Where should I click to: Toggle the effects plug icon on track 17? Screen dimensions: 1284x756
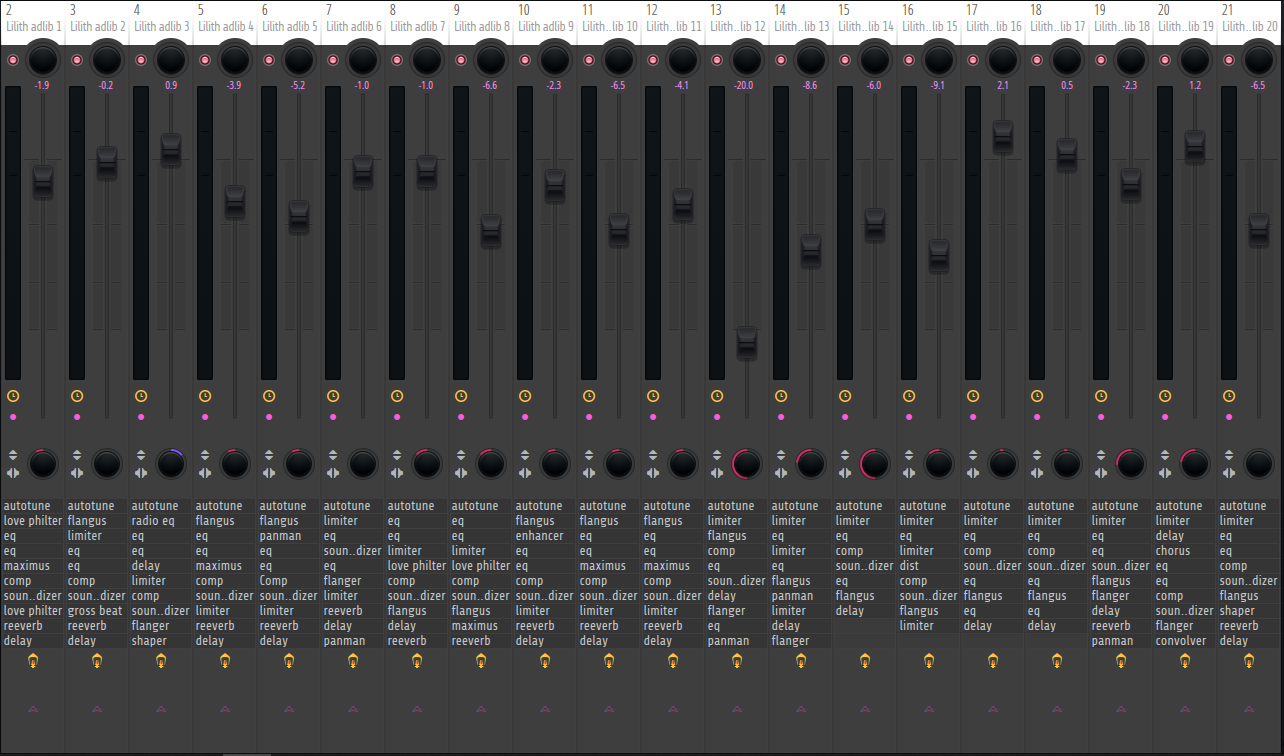click(x=993, y=660)
